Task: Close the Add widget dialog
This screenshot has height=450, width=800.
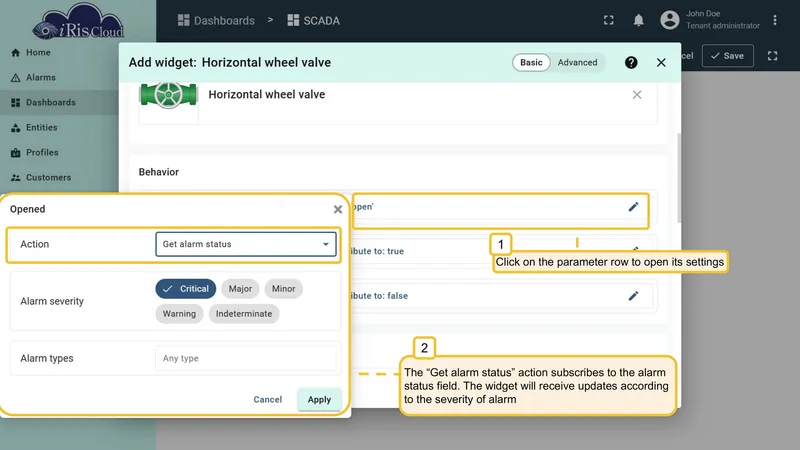Action: [661, 62]
